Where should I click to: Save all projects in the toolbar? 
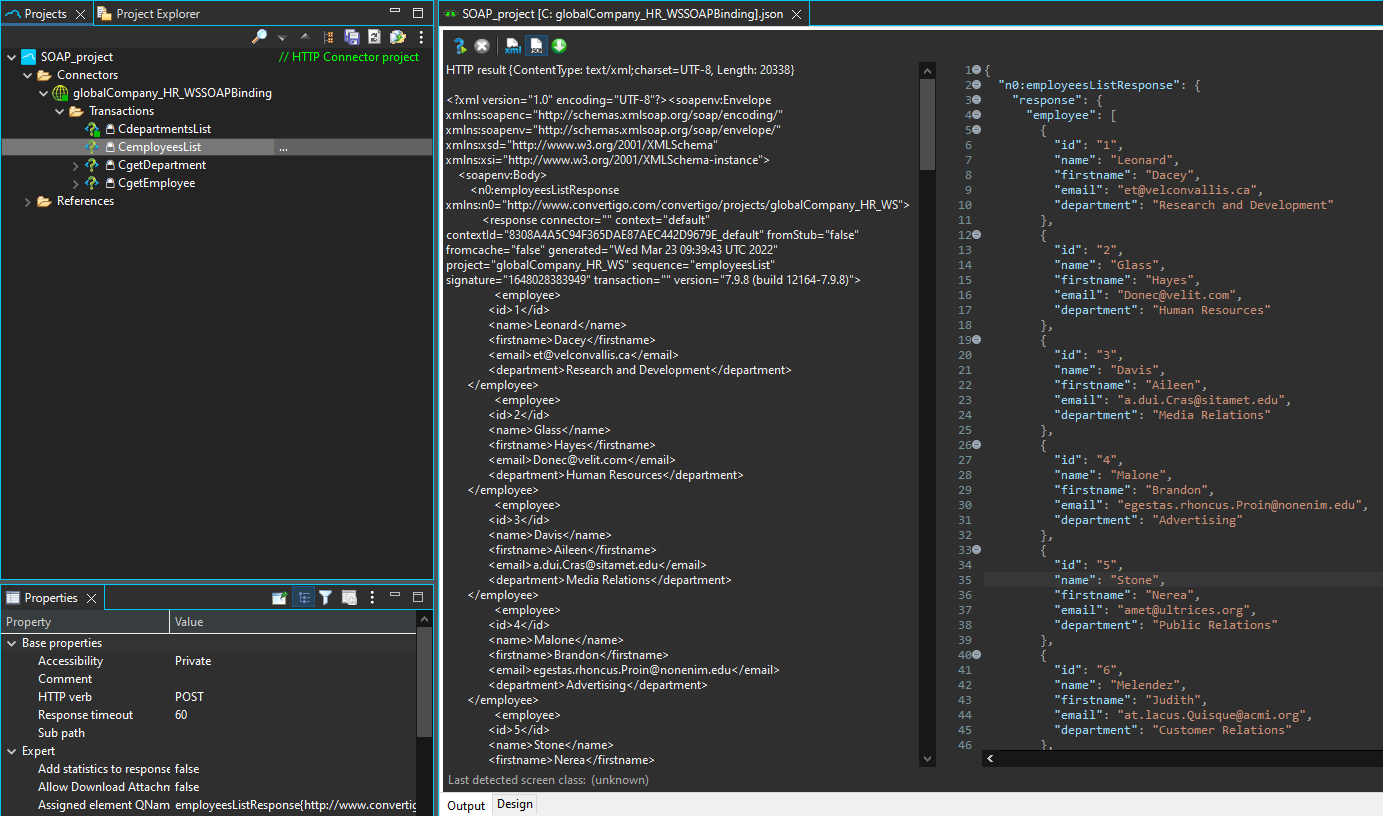[352, 36]
